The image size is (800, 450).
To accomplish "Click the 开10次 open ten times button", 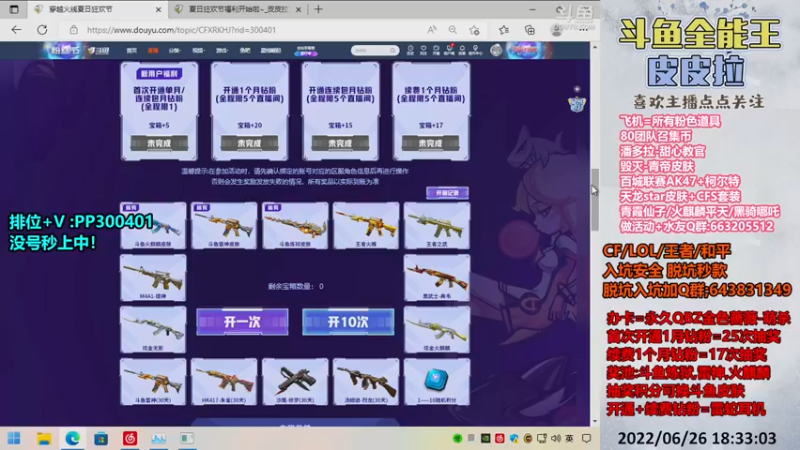I will [x=348, y=322].
